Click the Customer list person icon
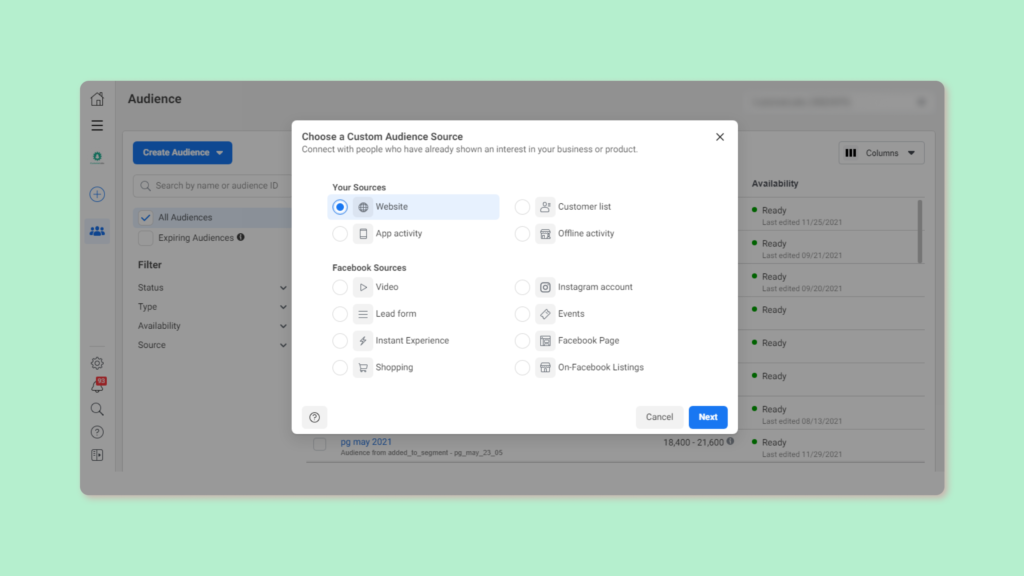 coord(545,207)
